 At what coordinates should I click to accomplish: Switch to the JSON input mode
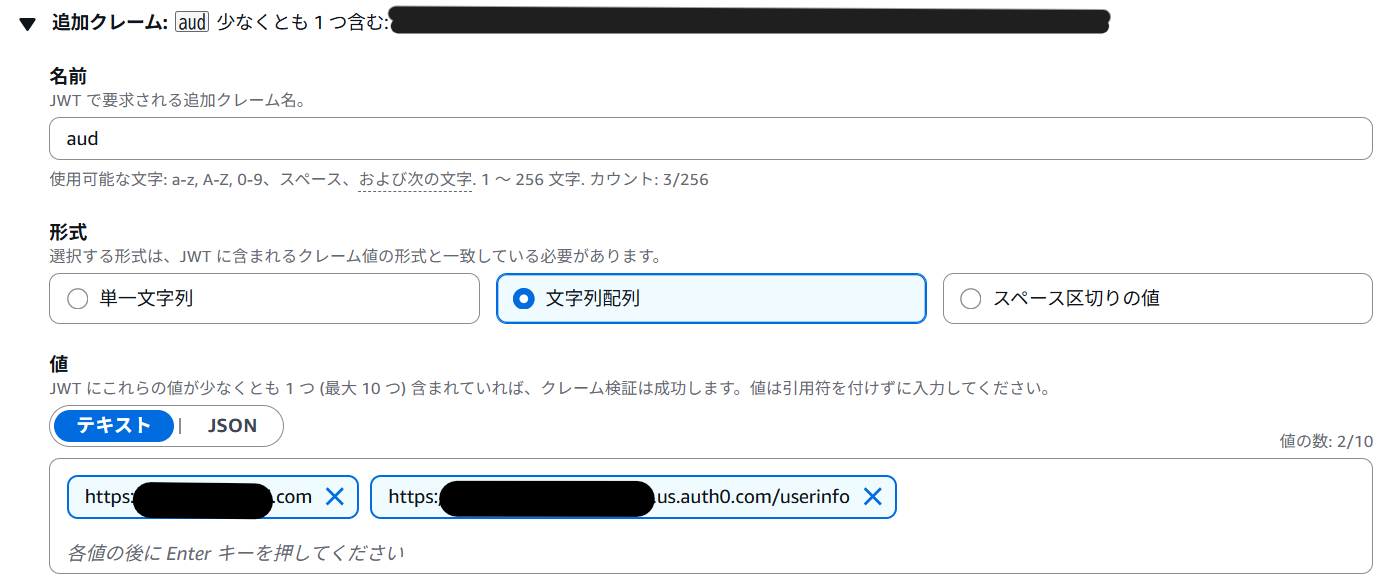pyautogui.click(x=233, y=426)
